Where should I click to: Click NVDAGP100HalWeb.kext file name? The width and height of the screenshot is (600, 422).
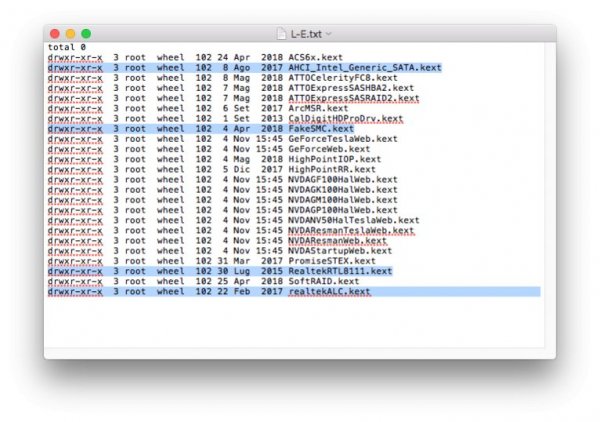pyautogui.click(x=343, y=210)
